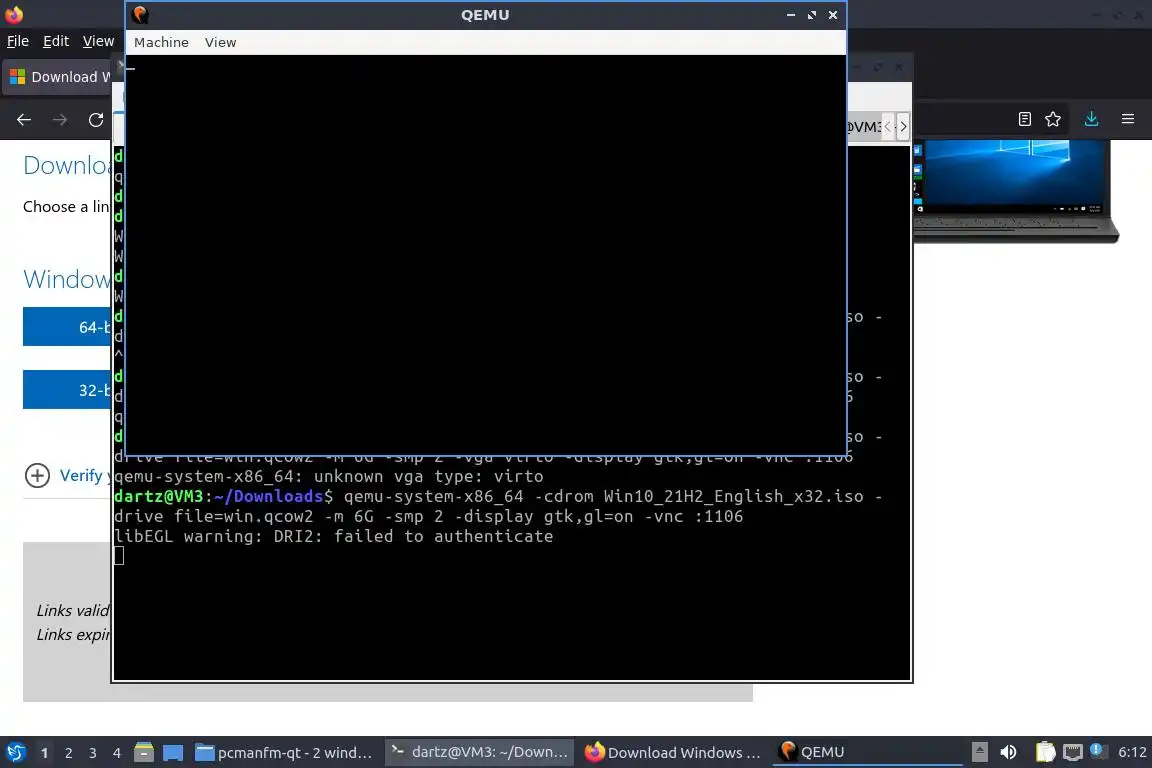1152x768 pixels.
Task: Open volume control in system tray
Action: 1008,753
